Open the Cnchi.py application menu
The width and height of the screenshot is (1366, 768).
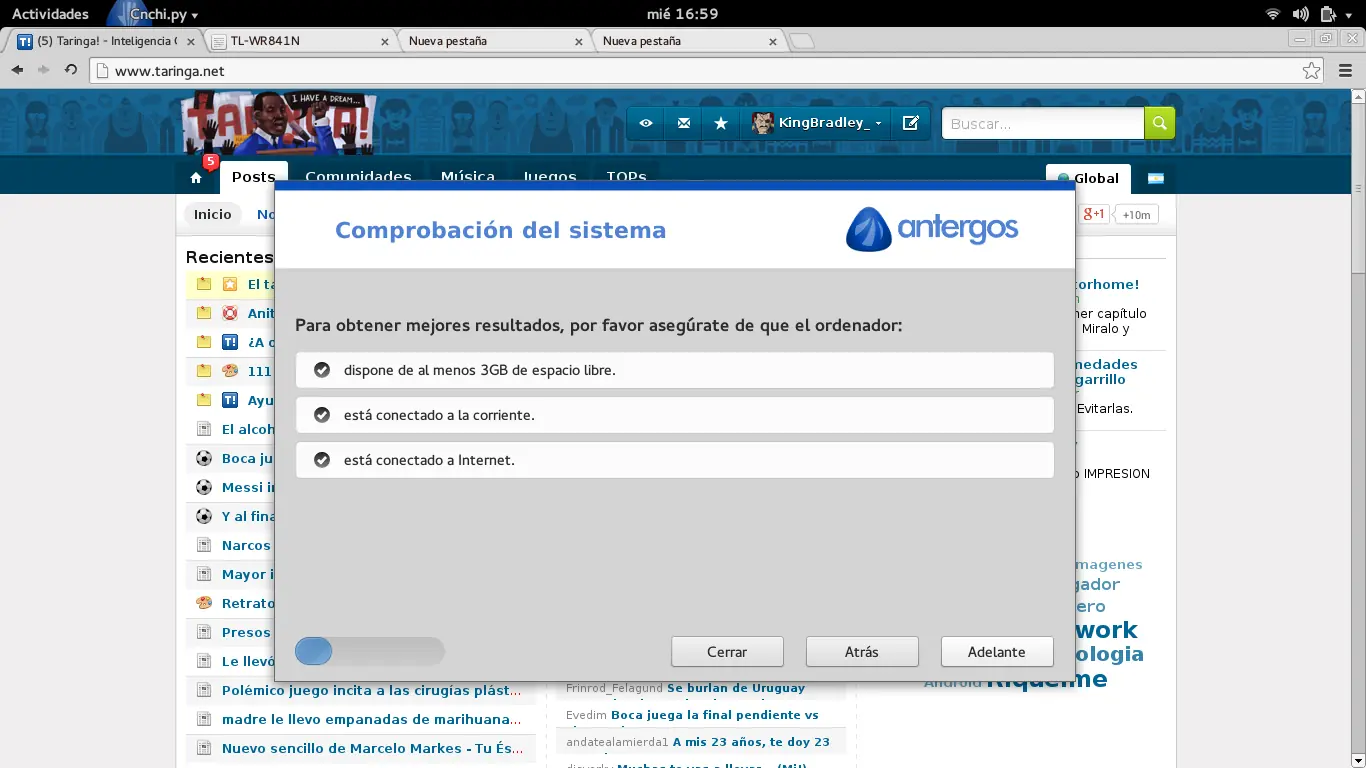pos(153,14)
